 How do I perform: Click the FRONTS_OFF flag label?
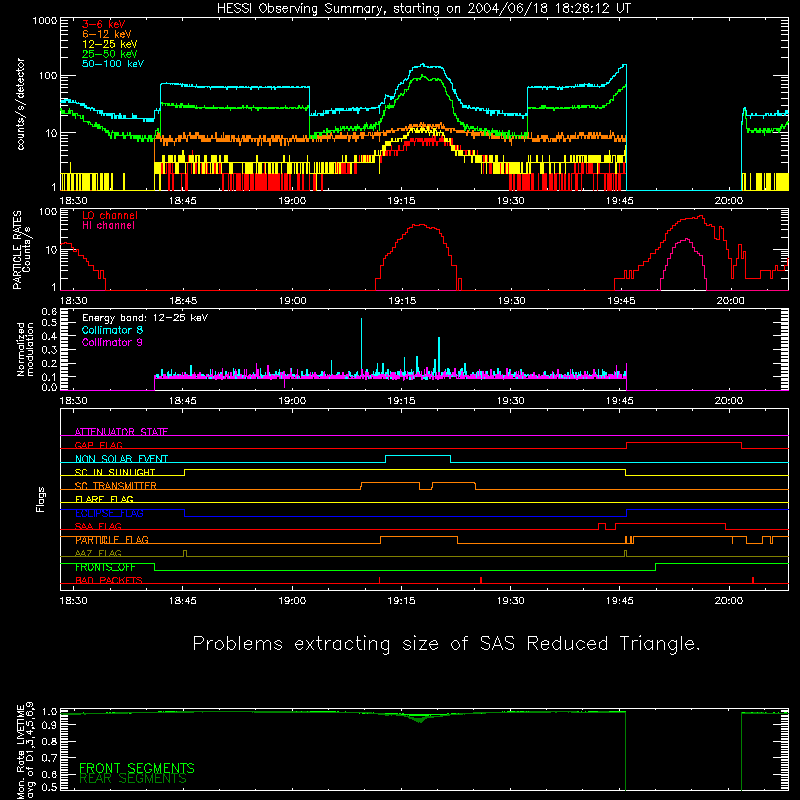[105, 567]
